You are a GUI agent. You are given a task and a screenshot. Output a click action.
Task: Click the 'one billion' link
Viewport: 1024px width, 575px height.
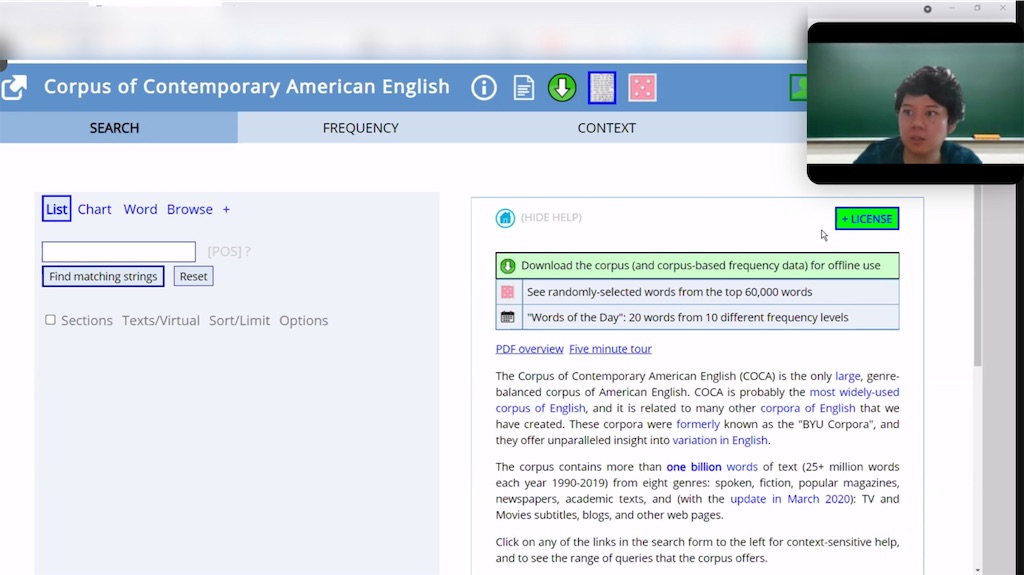click(x=694, y=467)
